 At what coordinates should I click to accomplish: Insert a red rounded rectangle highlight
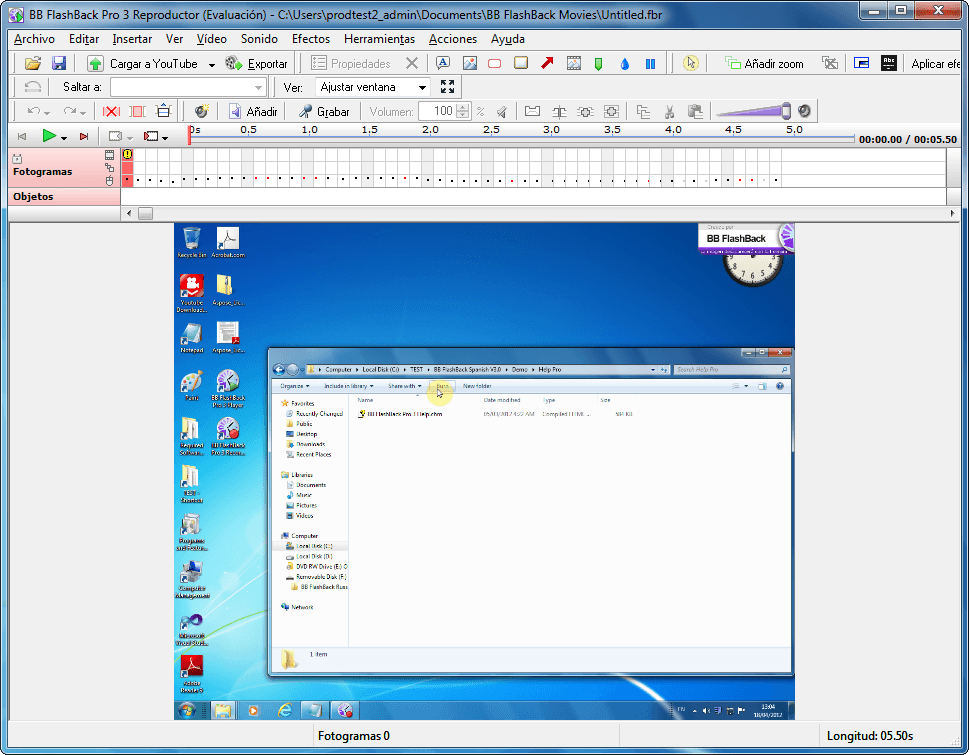click(x=494, y=64)
